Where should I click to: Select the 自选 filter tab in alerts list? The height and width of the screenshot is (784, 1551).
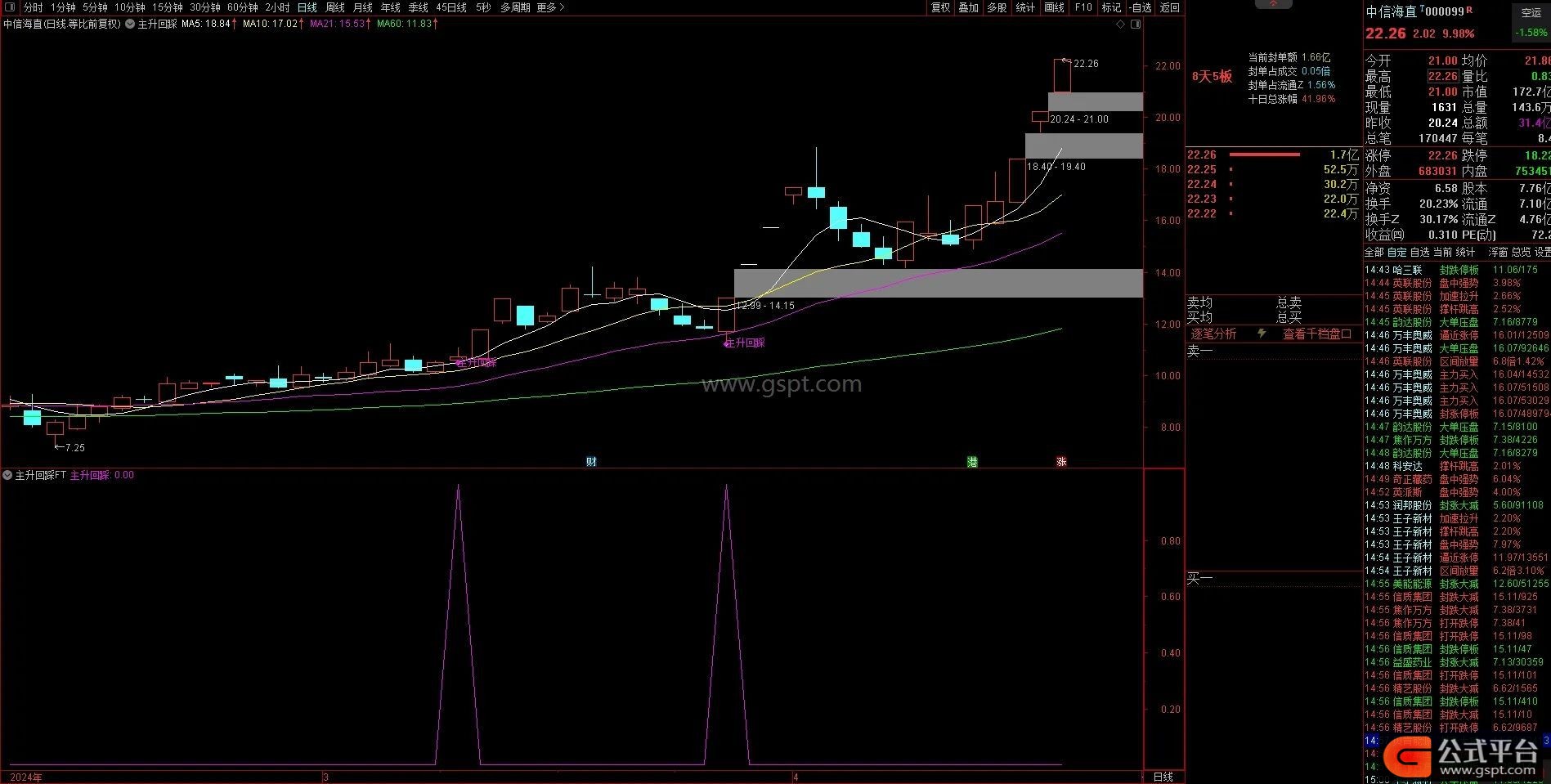point(1420,252)
